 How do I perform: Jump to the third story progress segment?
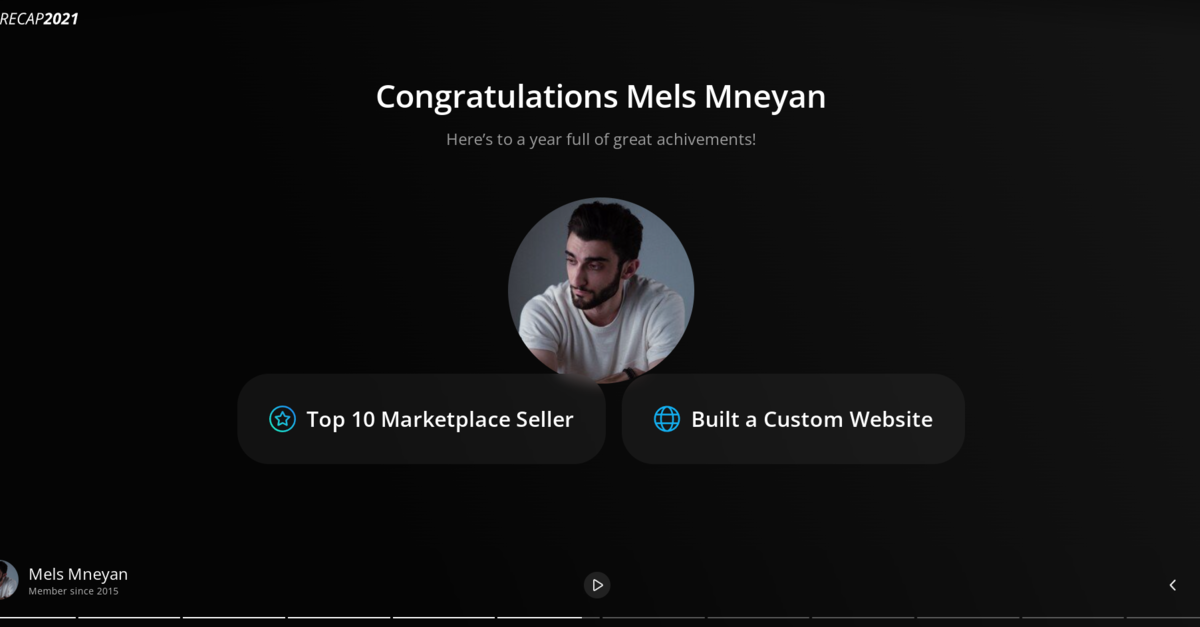(x=235, y=617)
